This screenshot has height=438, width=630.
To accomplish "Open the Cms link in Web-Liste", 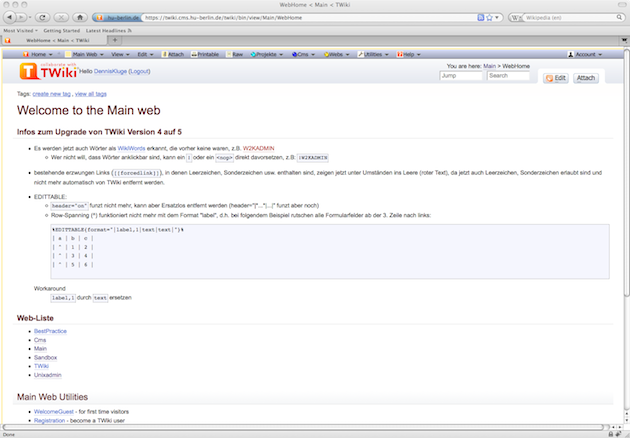I will point(40,340).
